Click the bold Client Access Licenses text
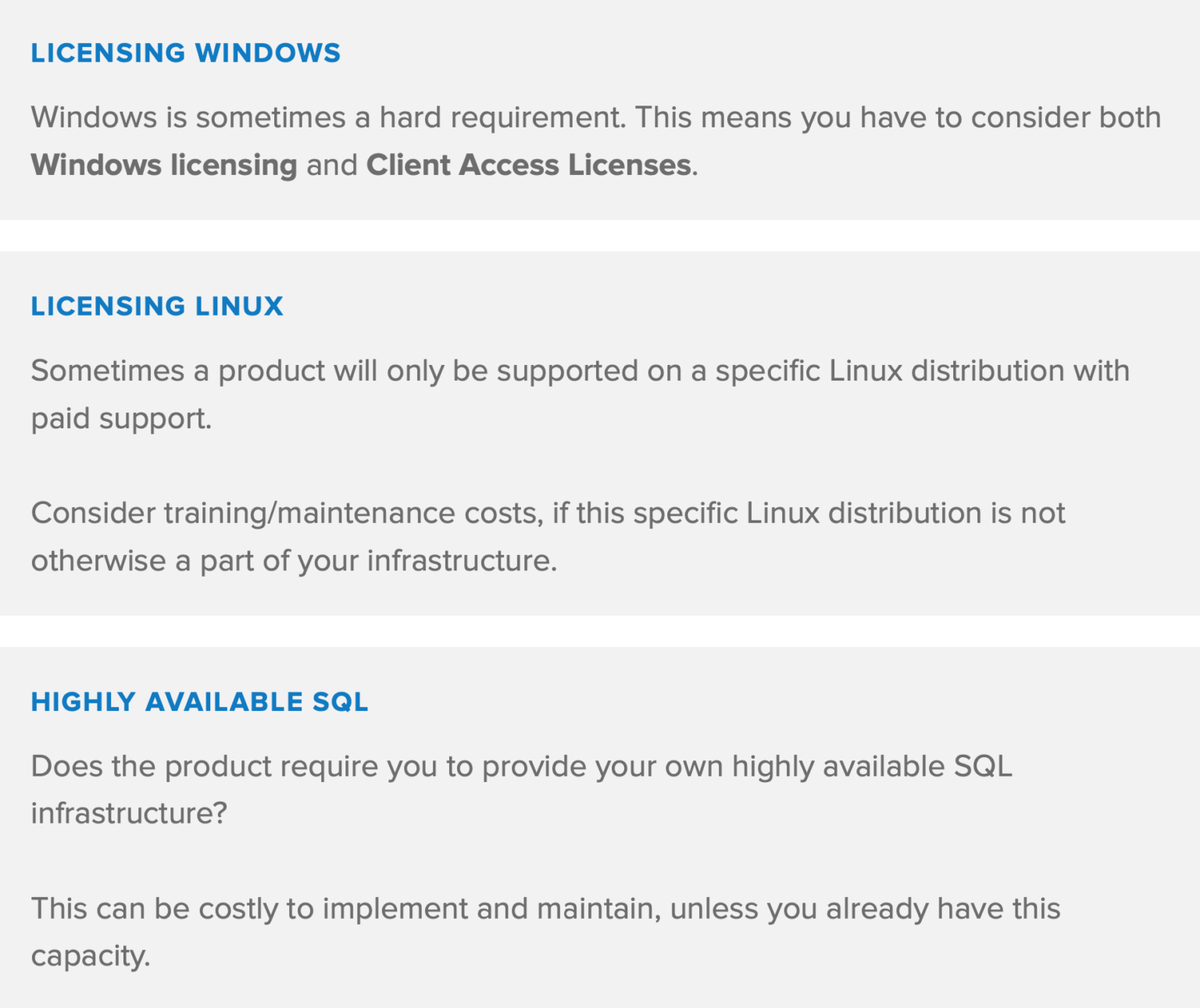1200x1008 pixels. pyautogui.click(x=528, y=165)
